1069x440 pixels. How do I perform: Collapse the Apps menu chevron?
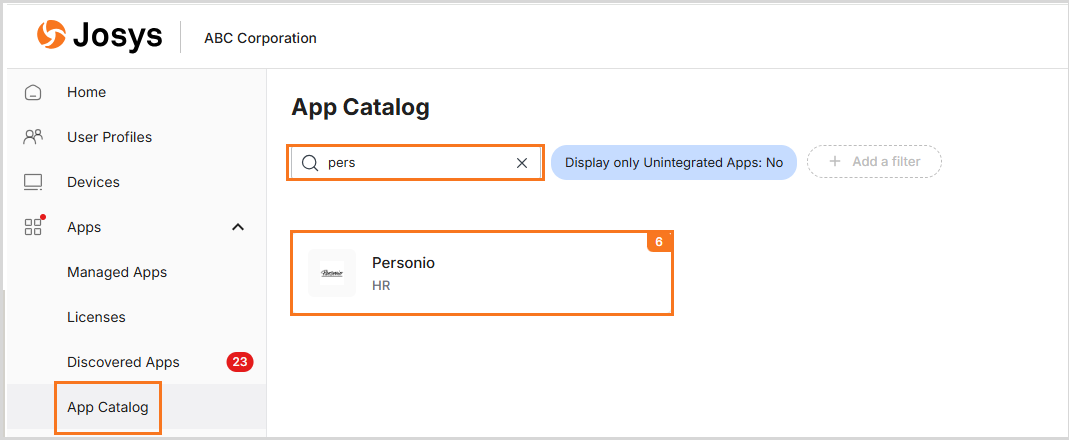click(x=238, y=227)
